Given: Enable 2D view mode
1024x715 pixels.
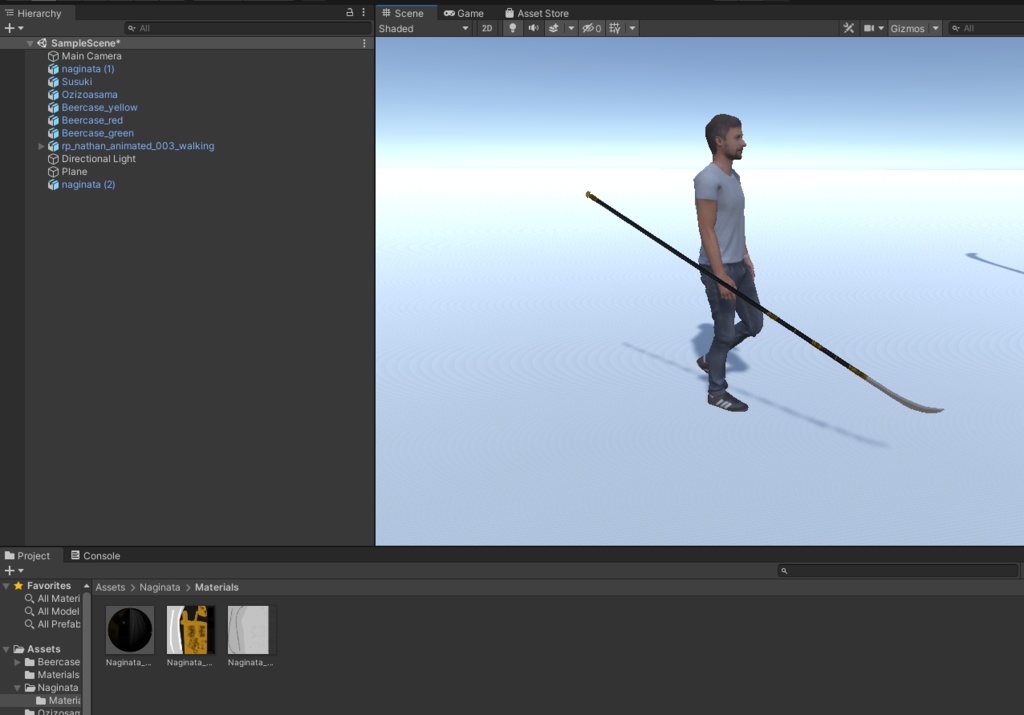Looking at the screenshot, I should [487, 28].
